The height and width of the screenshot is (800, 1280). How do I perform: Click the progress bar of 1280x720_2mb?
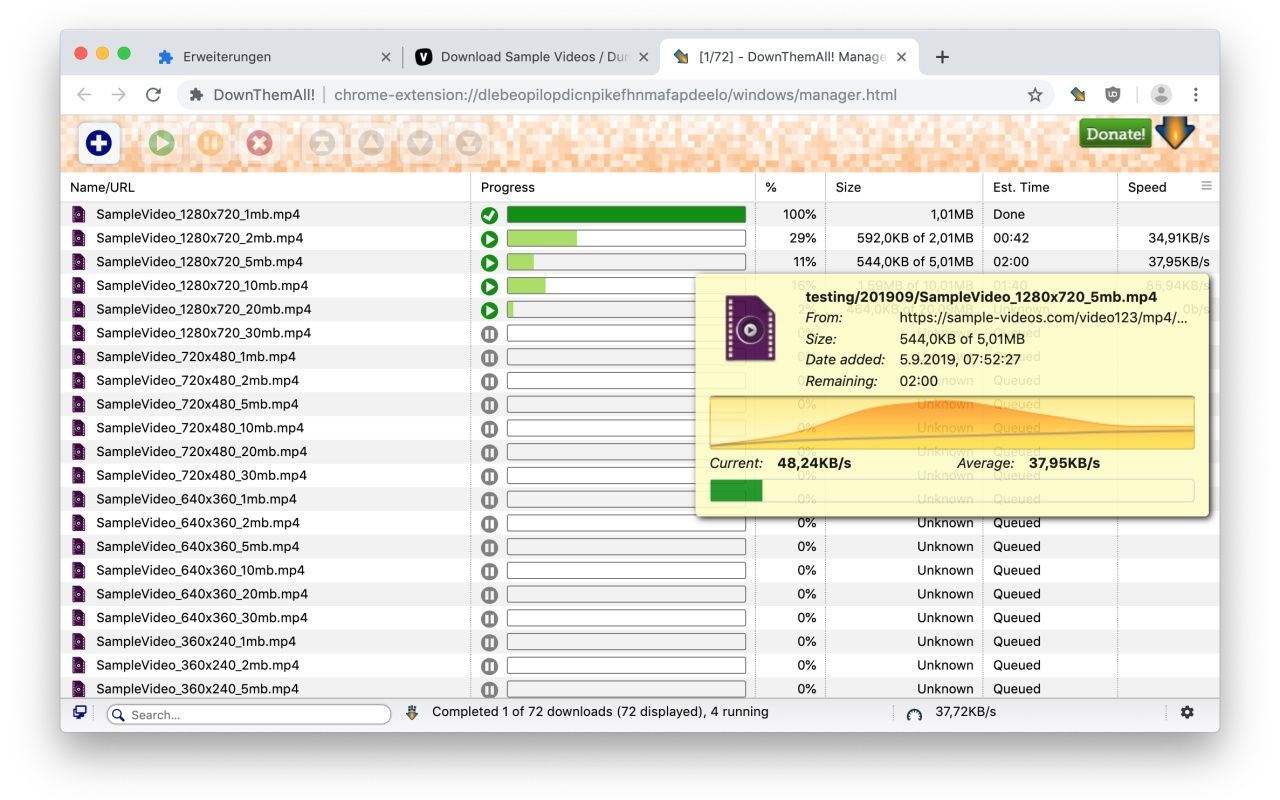(x=626, y=238)
